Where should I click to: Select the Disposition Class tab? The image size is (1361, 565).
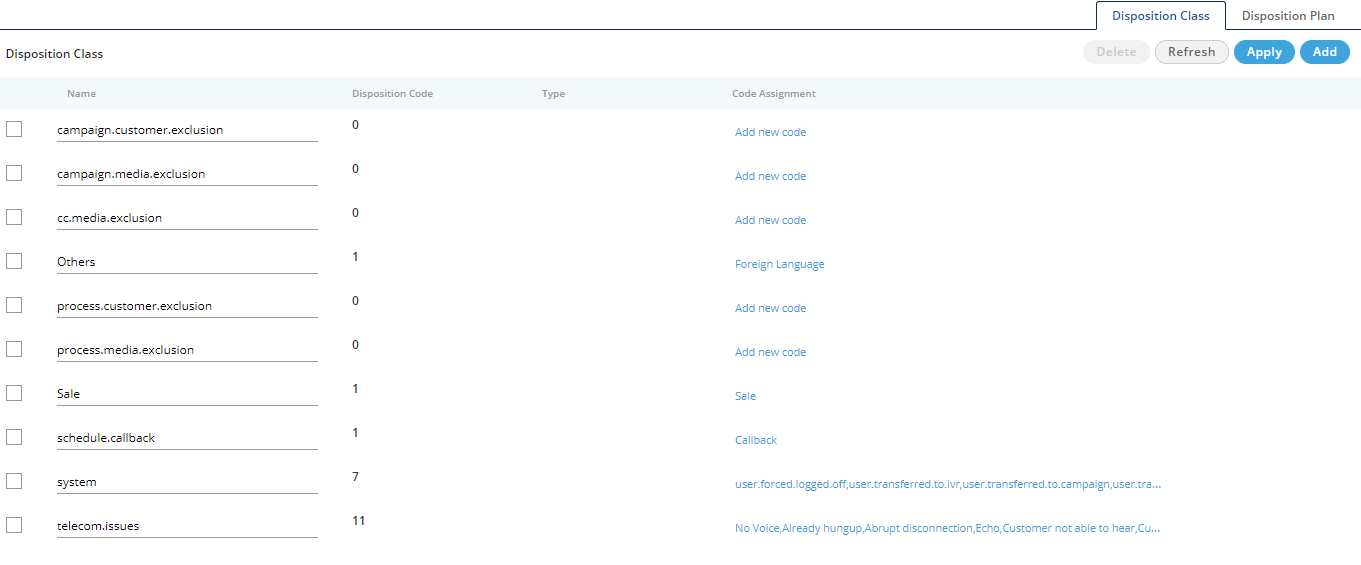click(x=1160, y=16)
